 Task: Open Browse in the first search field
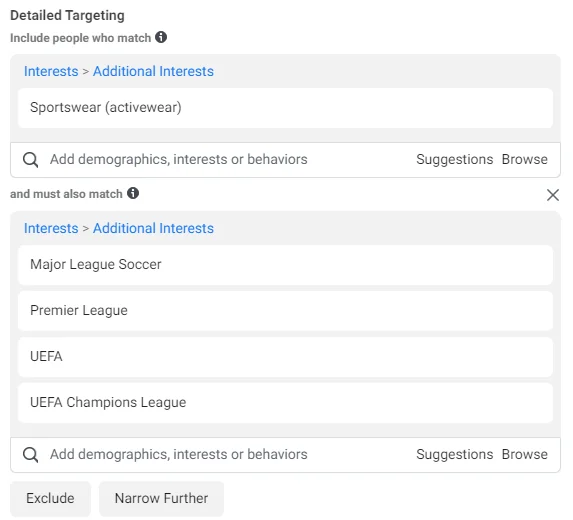pyautogui.click(x=524, y=160)
